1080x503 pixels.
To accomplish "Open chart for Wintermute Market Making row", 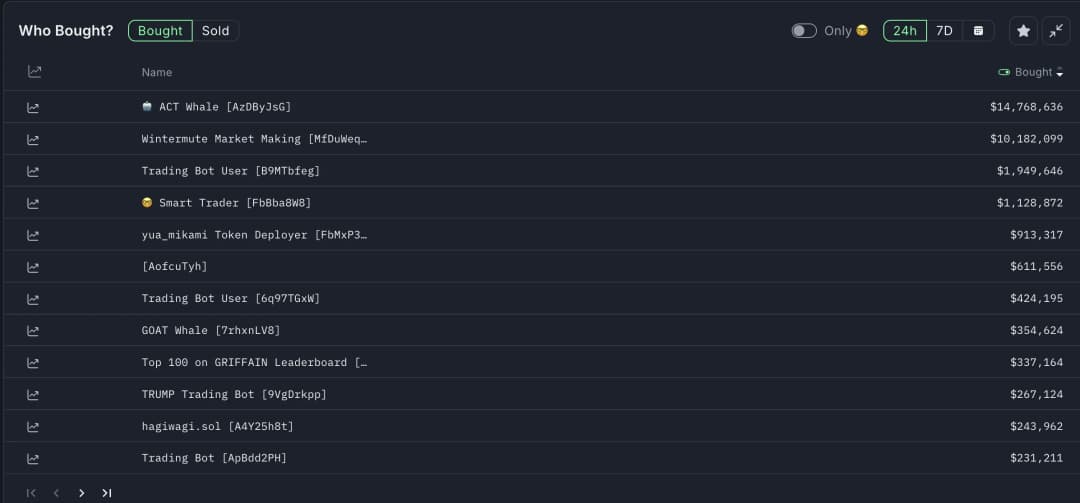I will 33,139.
